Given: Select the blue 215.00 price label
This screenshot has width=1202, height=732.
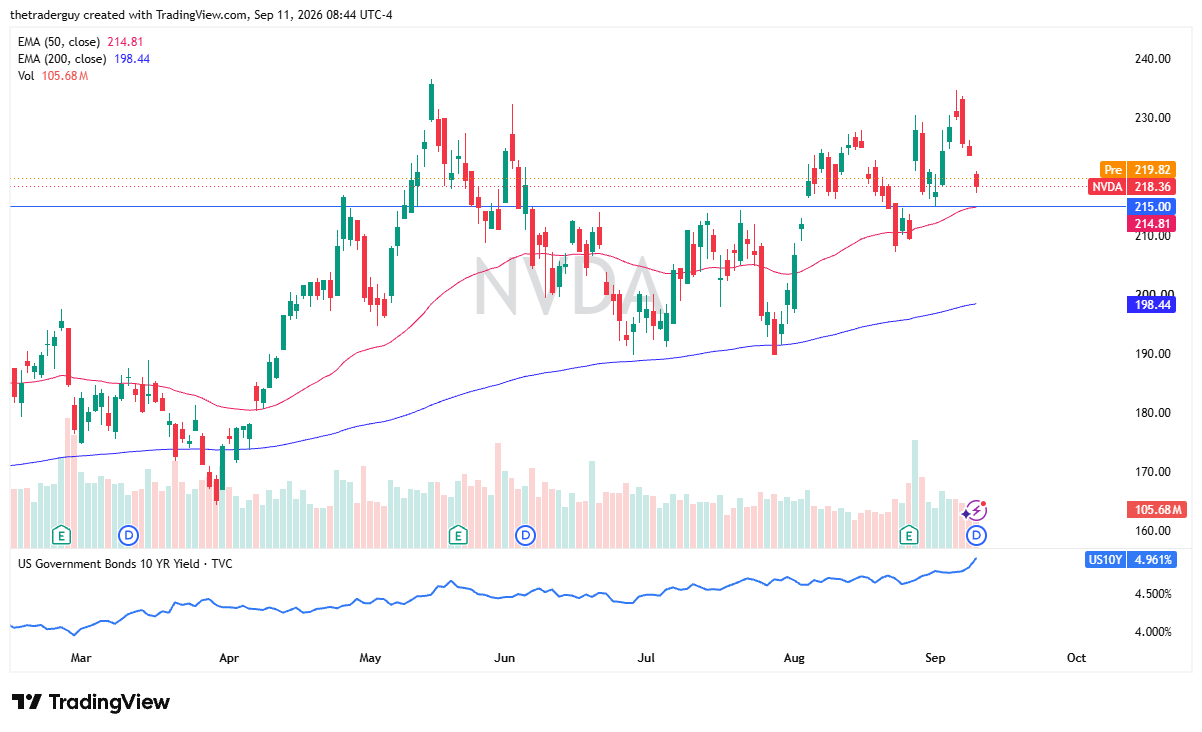Looking at the screenshot, I should 1151,207.
